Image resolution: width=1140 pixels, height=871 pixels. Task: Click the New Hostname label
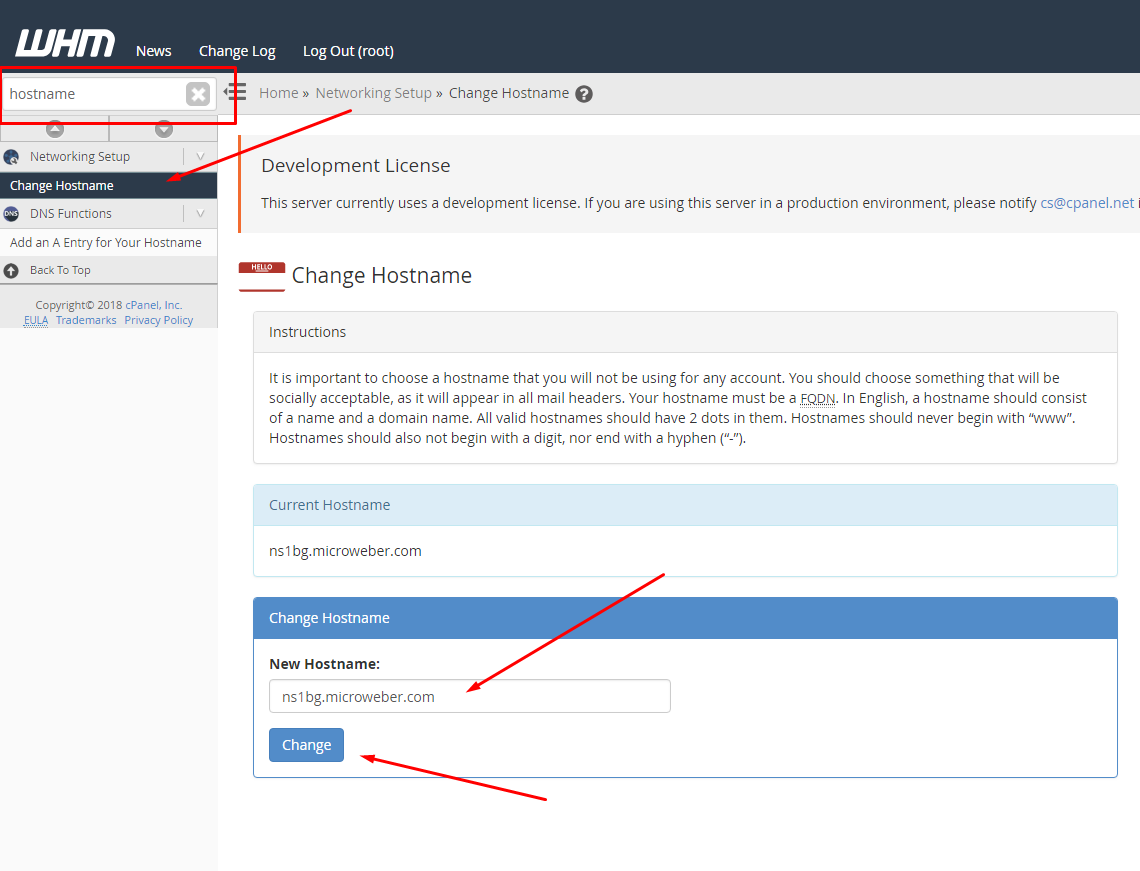tap(324, 664)
